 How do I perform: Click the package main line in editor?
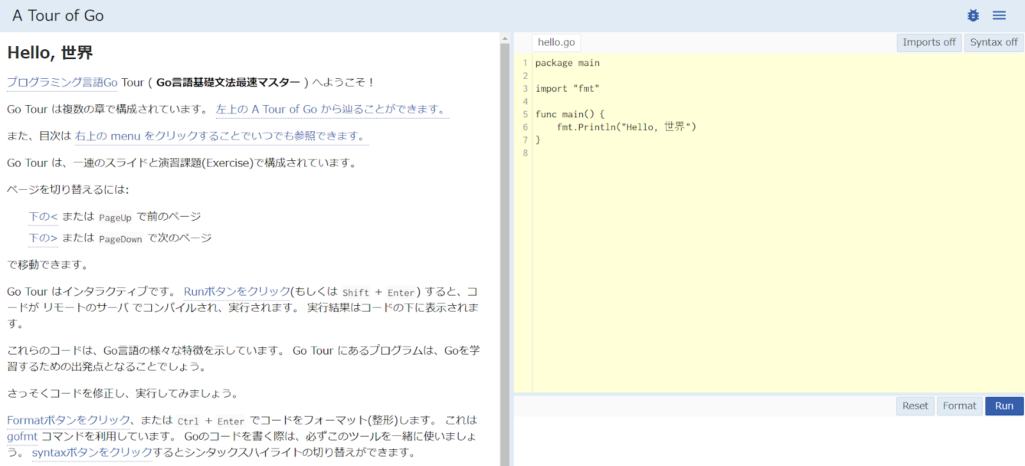point(567,63)
